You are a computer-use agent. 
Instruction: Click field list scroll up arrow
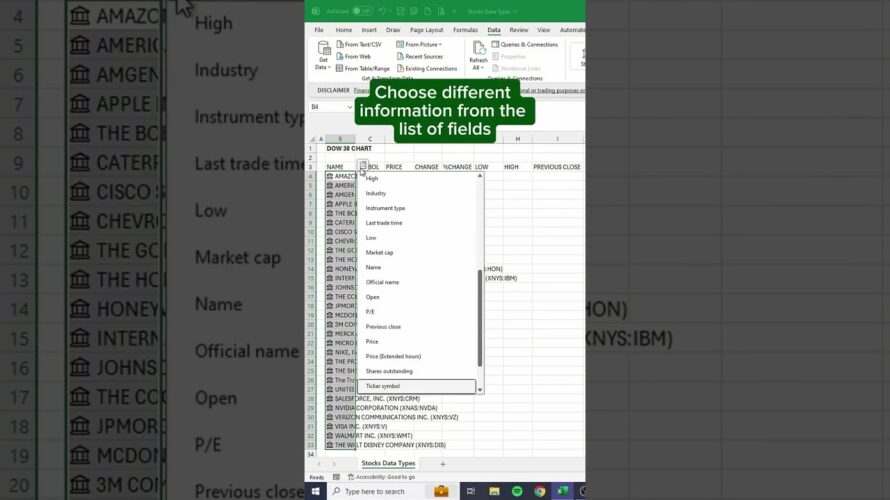click(480, 176)
